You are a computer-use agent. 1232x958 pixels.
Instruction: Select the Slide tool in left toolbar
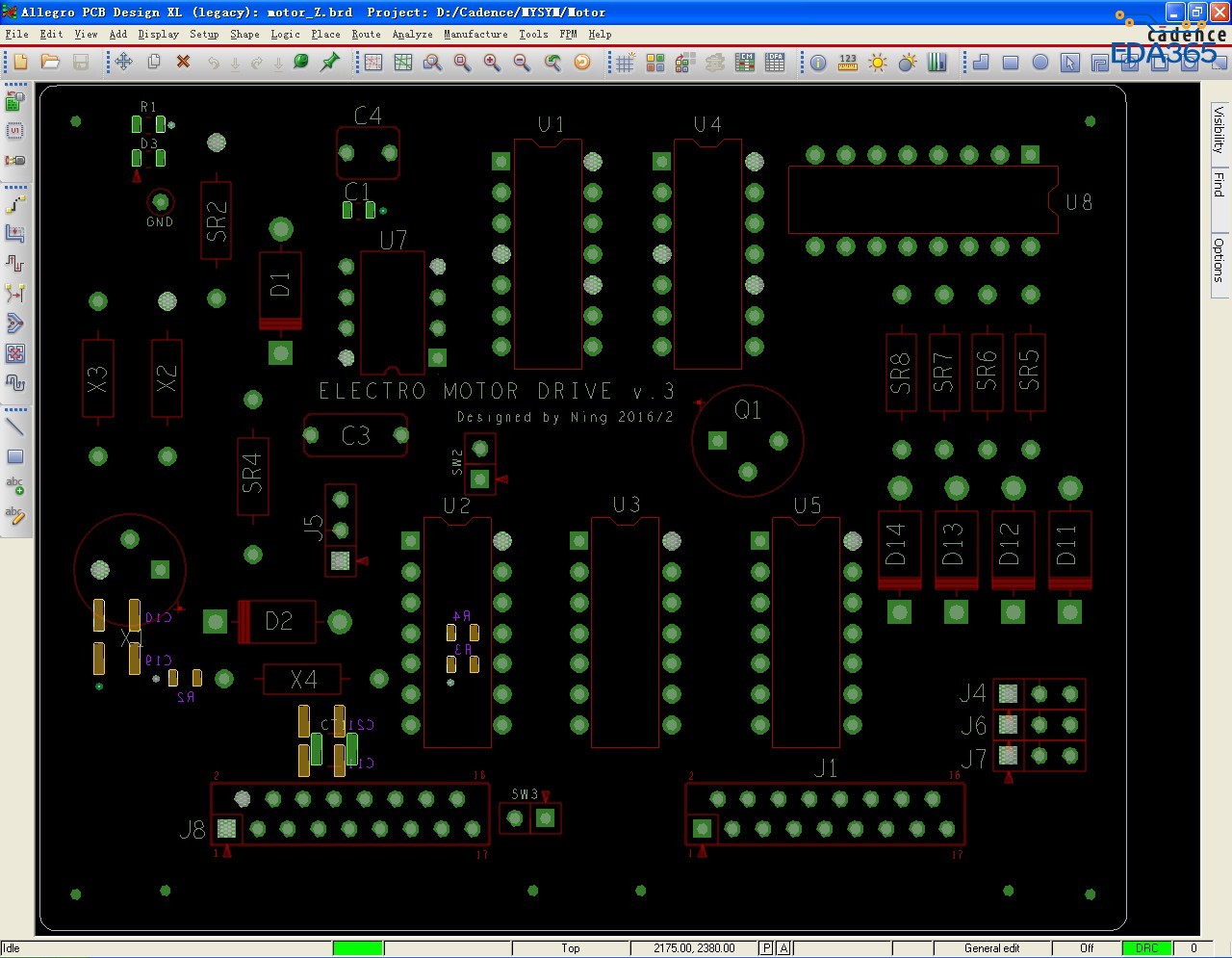click(15, 234)
